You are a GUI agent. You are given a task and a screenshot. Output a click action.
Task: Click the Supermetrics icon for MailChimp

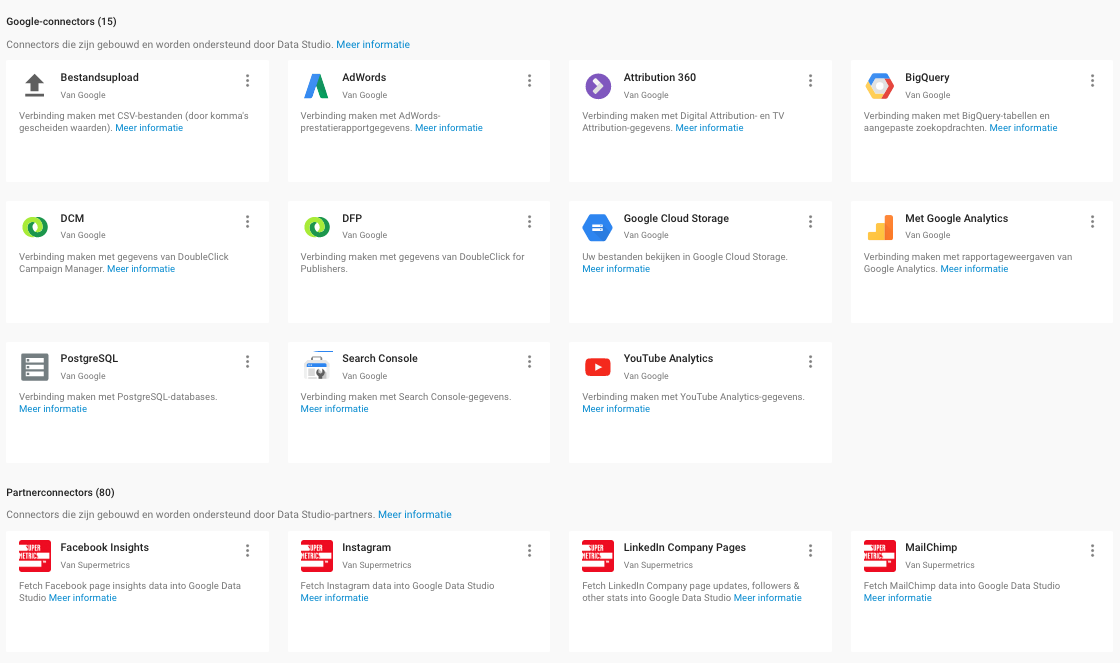[x=879, y=556]
